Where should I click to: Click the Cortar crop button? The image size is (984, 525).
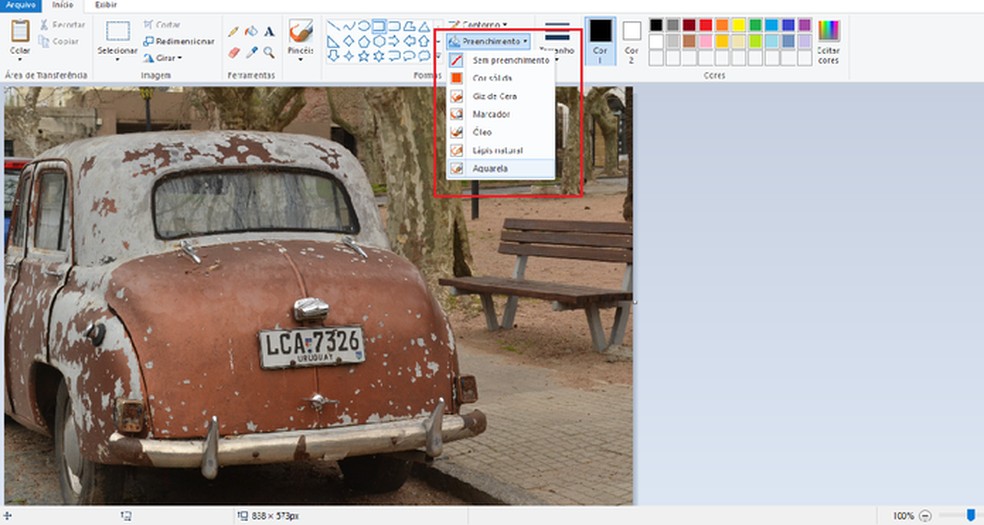[162, 24]
